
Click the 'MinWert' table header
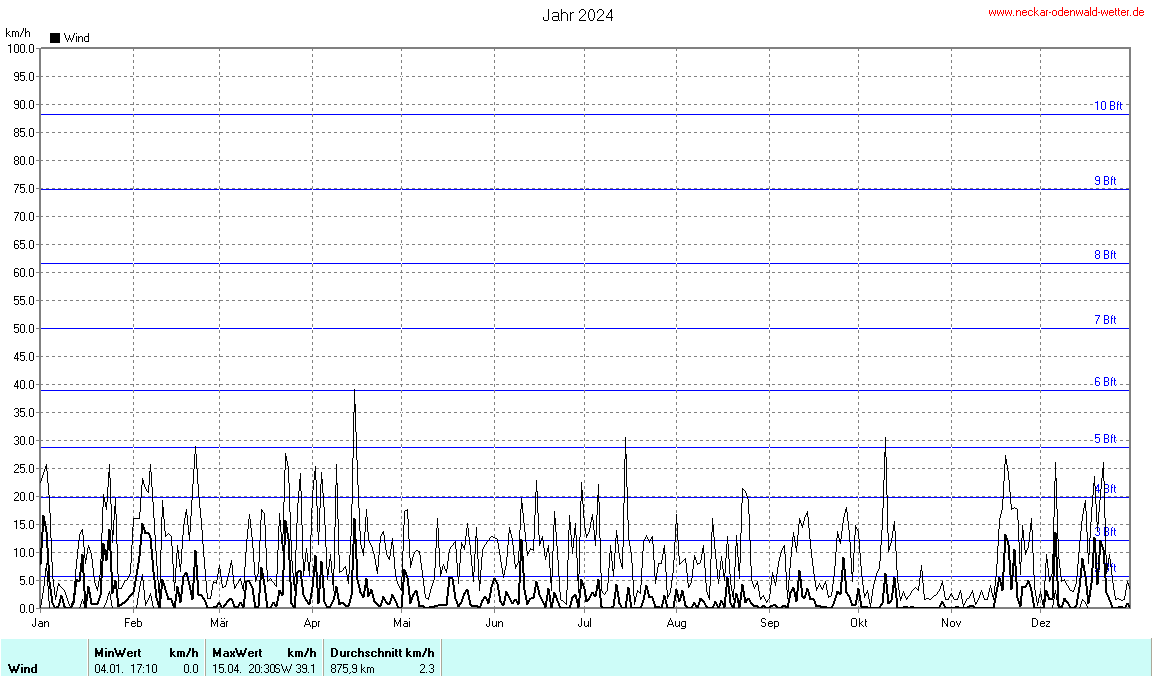[118, 653]
